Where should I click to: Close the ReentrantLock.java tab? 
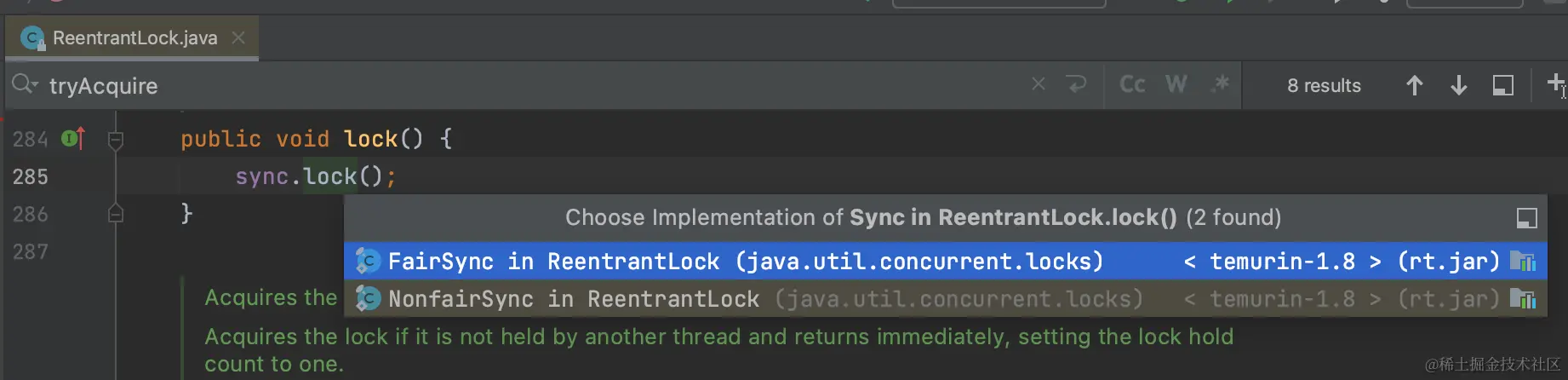coord(238,38)
